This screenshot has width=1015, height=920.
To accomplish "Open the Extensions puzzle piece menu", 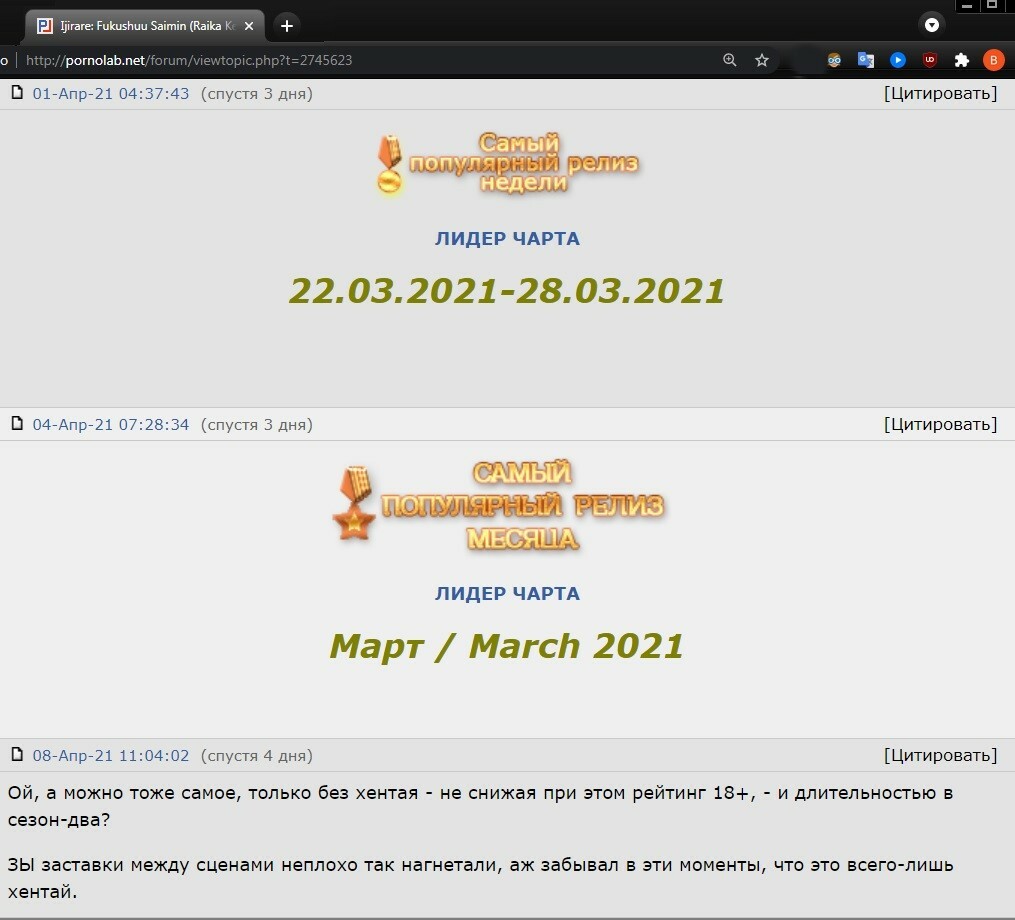I will (962, 60).
